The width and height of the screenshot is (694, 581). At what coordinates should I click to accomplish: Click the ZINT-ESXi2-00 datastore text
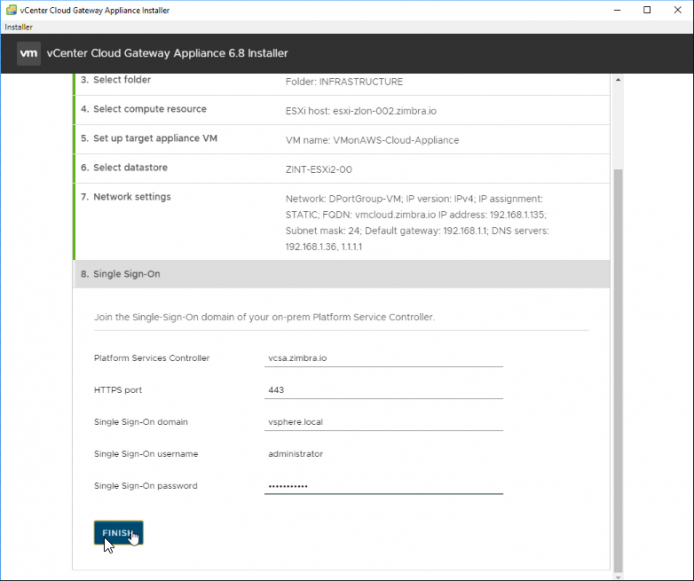pyautogui.click(x=319, y=169)
